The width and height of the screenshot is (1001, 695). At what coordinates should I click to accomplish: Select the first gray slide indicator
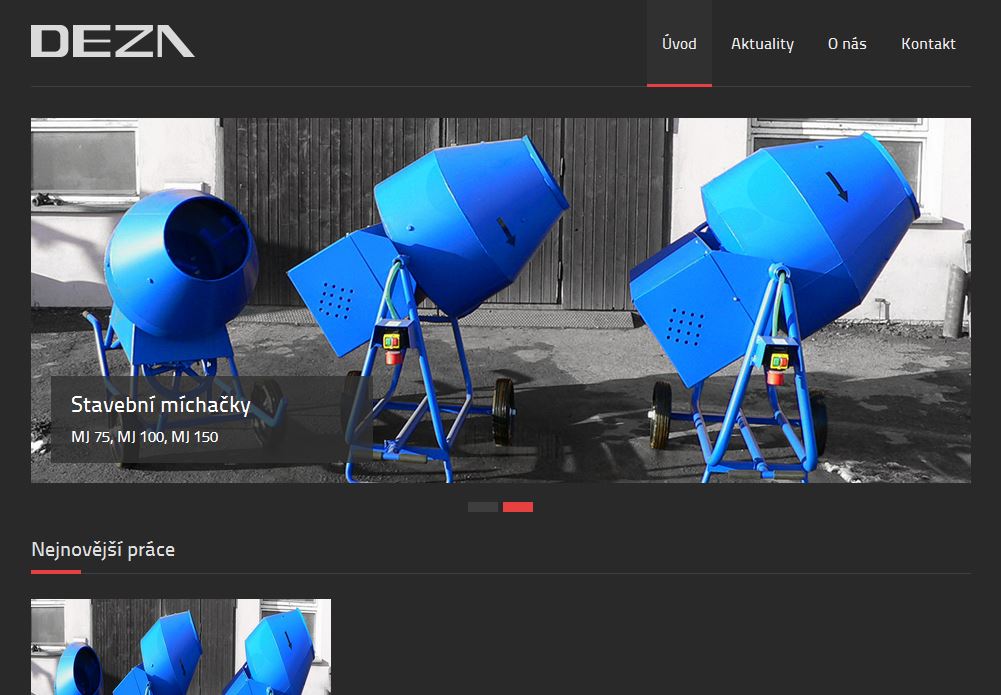coord(483,507)
